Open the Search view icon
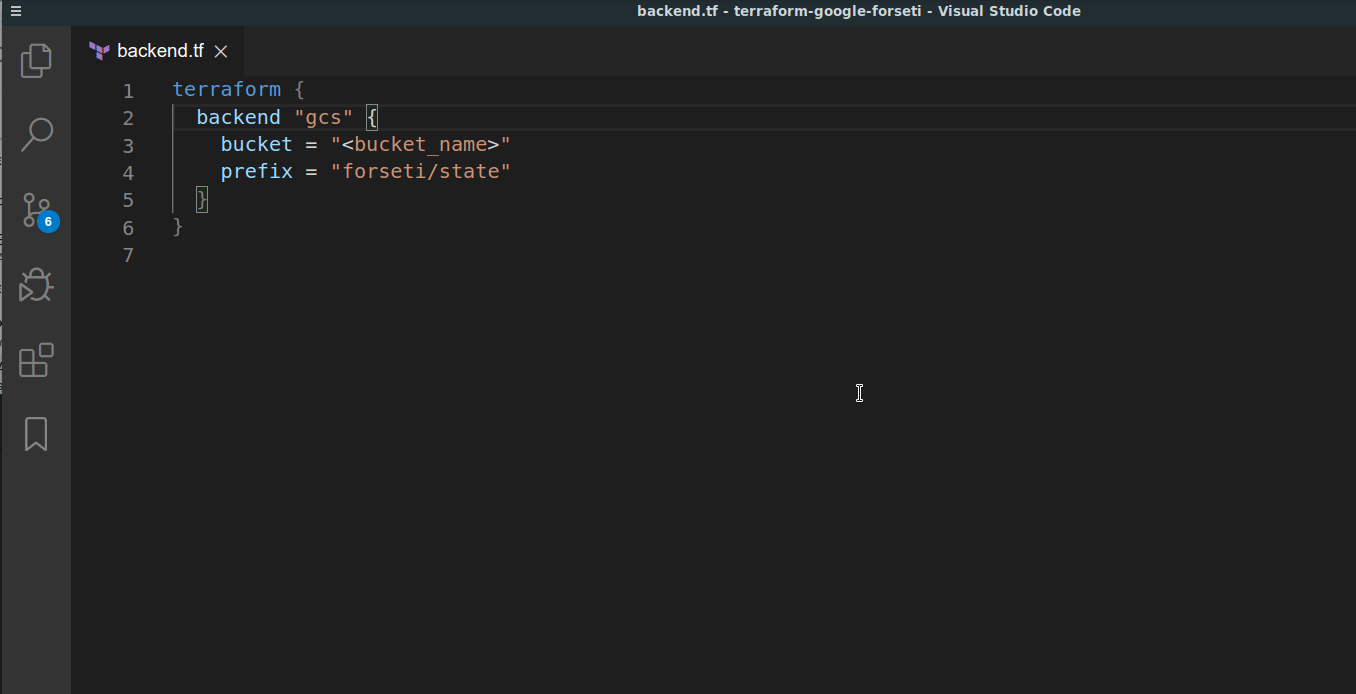1356x694 pixels. (x=36, y=135)
